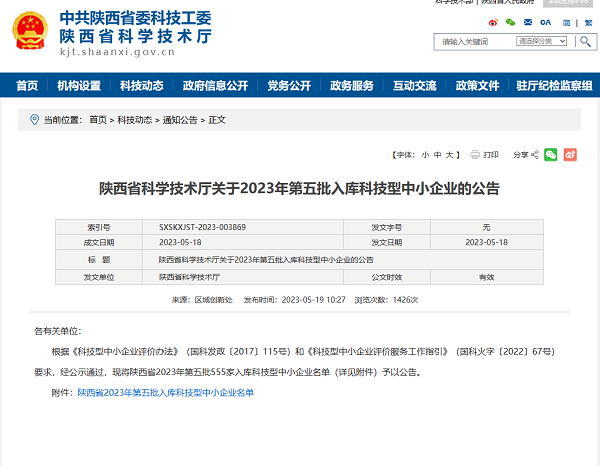
Task: Click the email envelope icon in header
Action: pyautogui.click(x=527, y=22)
